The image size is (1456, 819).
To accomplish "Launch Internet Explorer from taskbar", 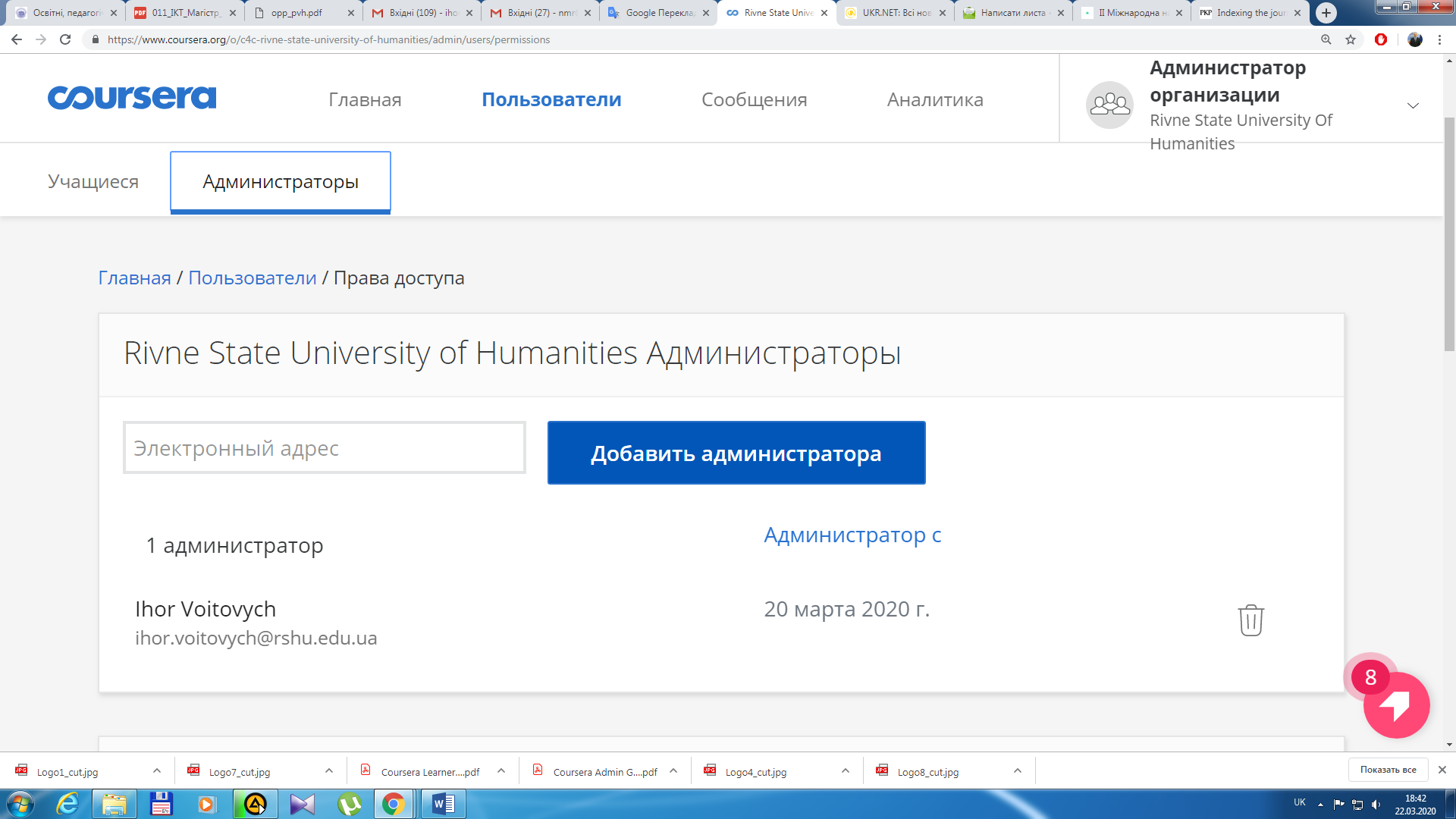I will pyautogui.click(x=68, y=804).
